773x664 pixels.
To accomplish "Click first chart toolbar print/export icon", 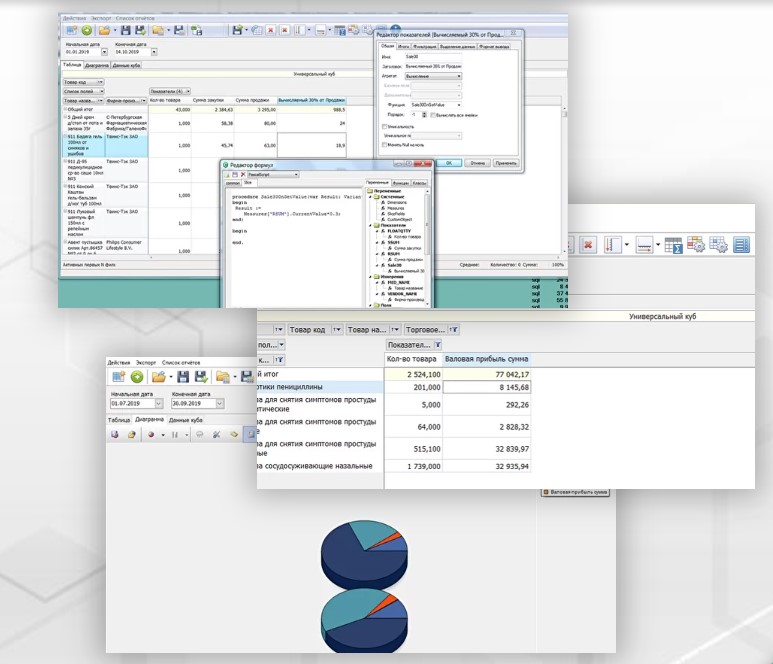I will 115,434.
